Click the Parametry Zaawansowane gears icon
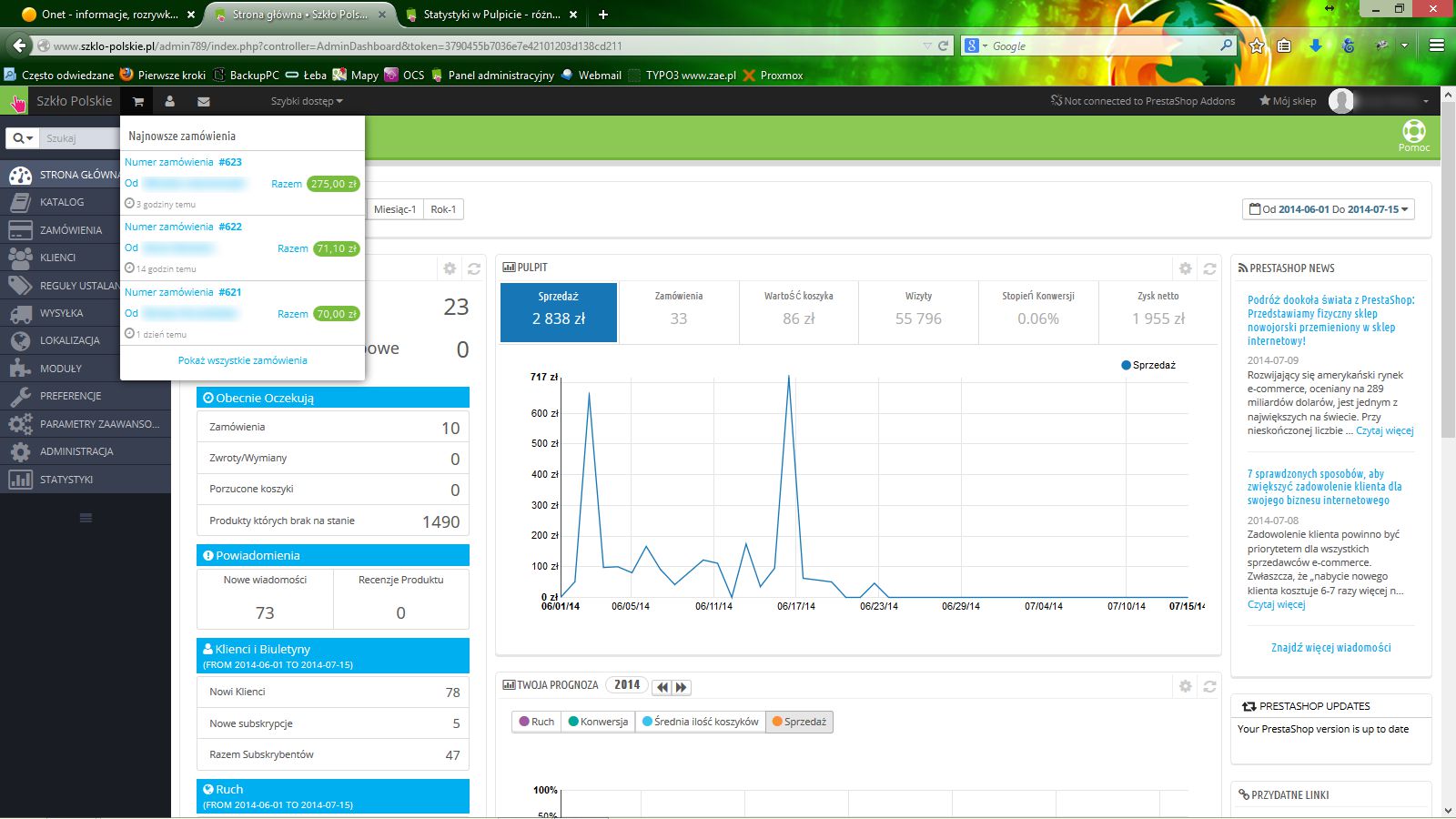This screenshot has width=1456, height=819. click(20, 424)
